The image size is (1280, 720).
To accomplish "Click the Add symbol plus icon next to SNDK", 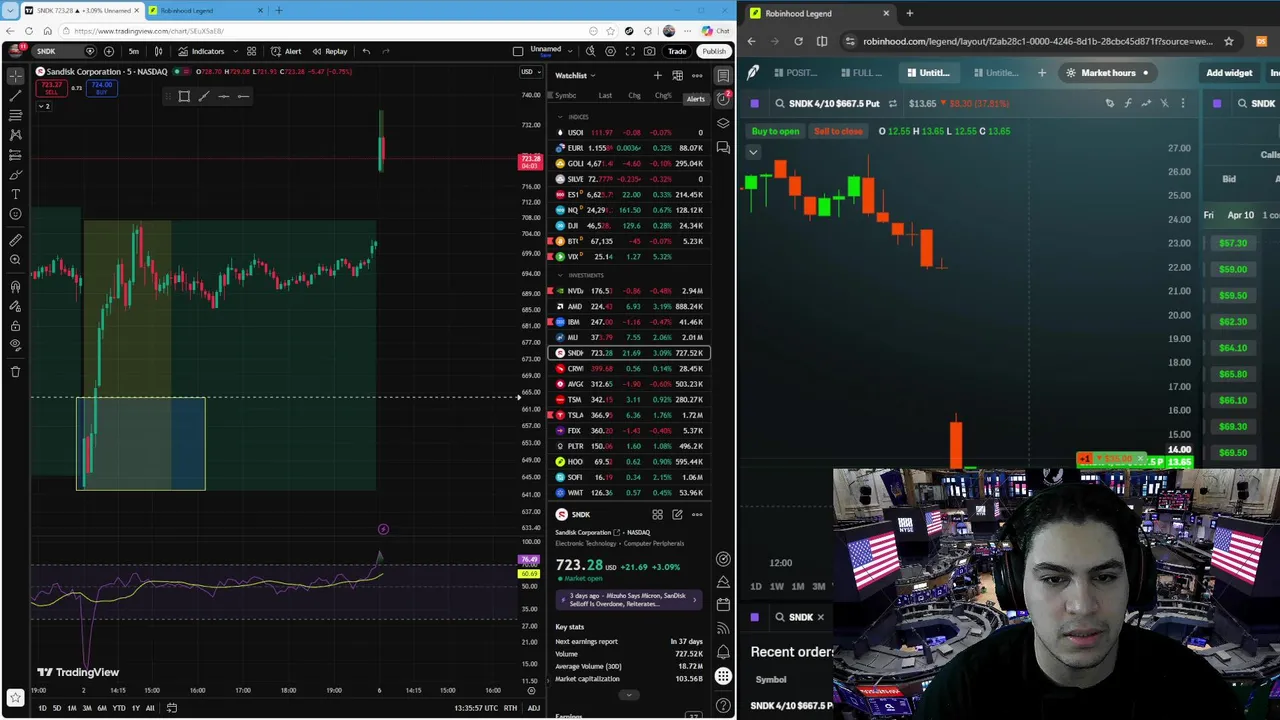I will (x=109, y=51).
